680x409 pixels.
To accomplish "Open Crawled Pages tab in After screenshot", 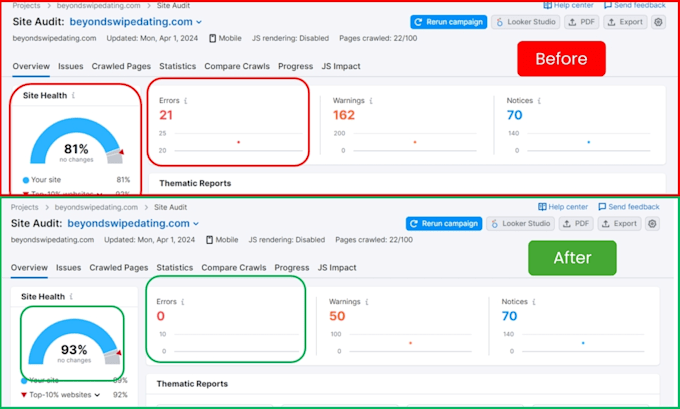I will 119,268.
